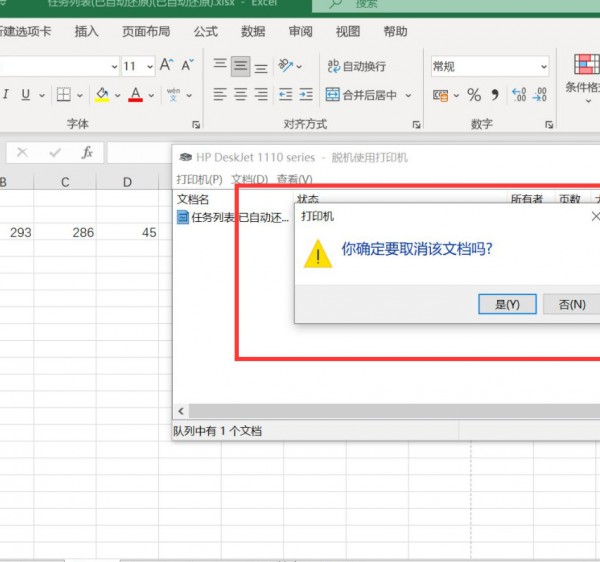The width and height of the screenshot is (600, 562).
Task: Center text horizontally
Action: [x=241, y=94]
